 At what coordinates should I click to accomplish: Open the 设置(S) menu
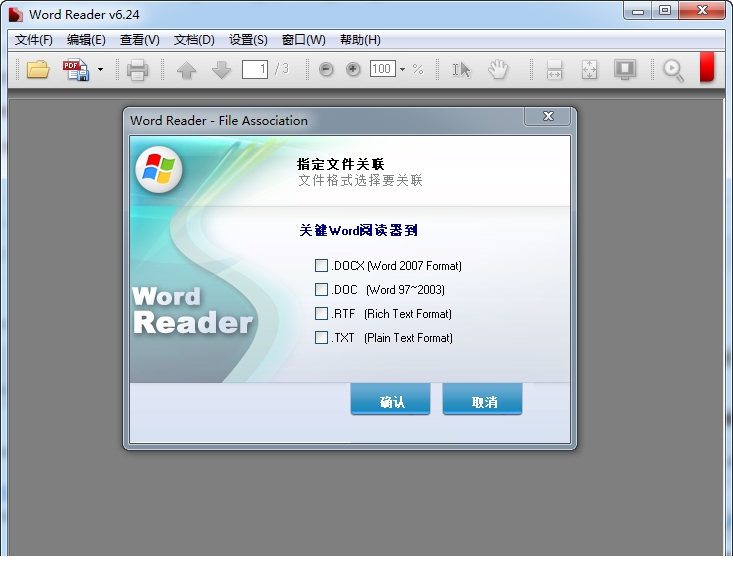(248, 40)
